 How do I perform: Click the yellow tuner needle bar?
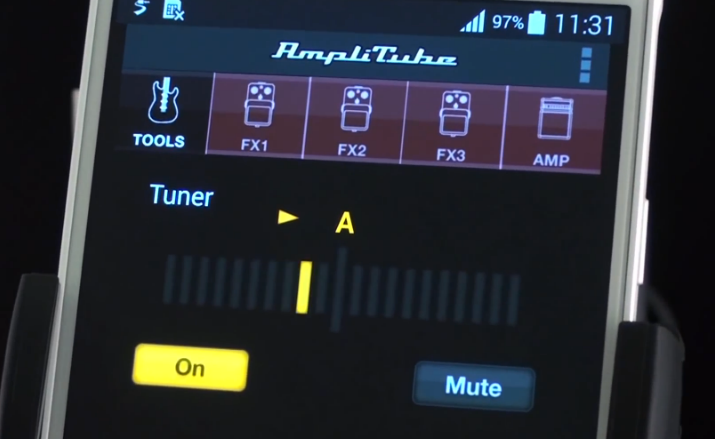tap(302, 286)
